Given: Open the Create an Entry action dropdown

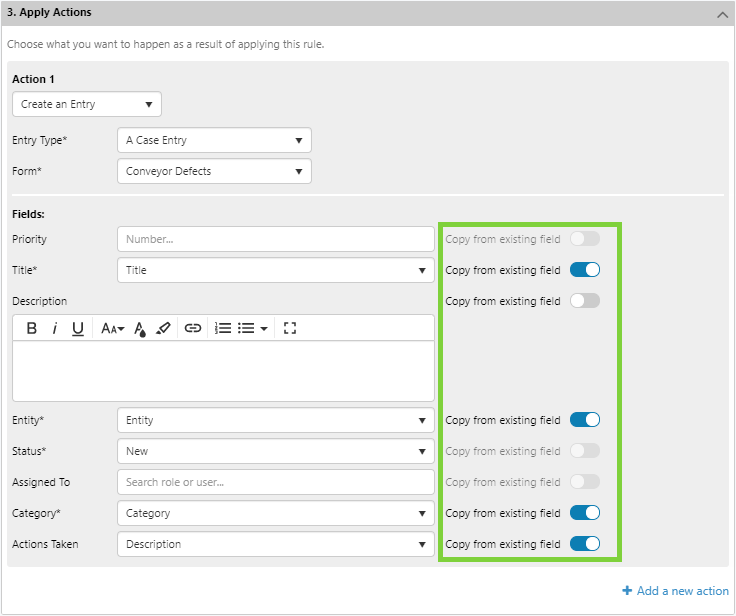Looking at the screenshot, I should 87,104.
